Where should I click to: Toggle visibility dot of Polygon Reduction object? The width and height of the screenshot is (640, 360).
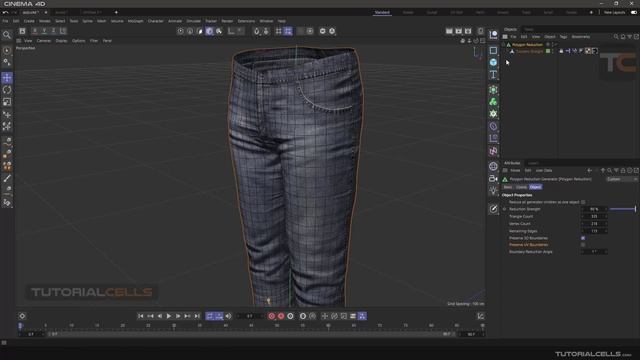[x=553, y=44]
